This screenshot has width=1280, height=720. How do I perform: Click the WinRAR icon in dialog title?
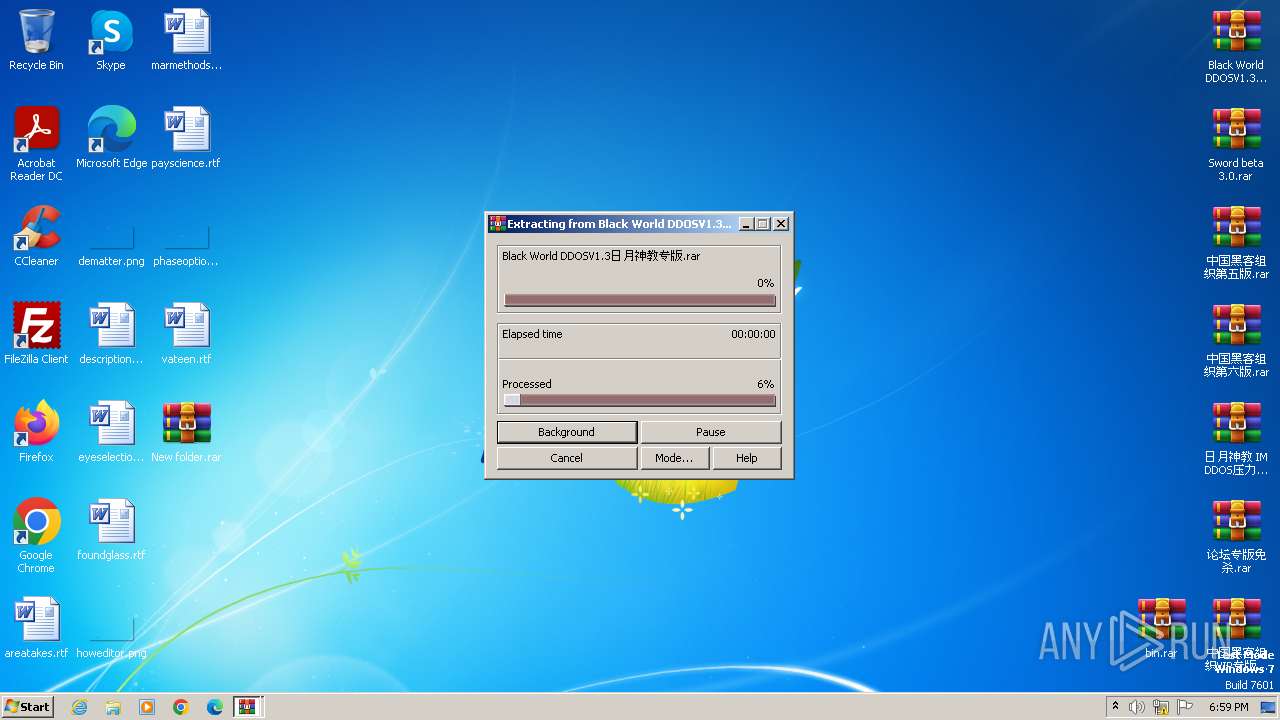tap(496, 224)
